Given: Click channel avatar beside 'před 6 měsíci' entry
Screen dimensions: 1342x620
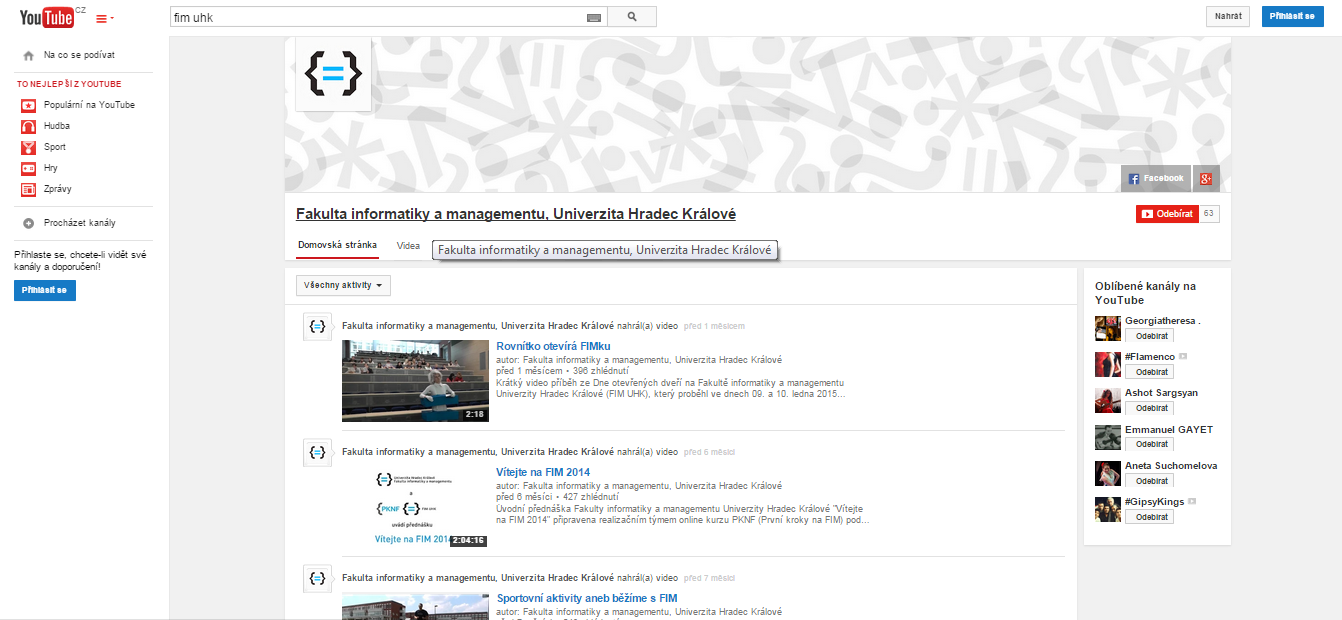Looking at the screenshot, I should click(x=317, y=452).
